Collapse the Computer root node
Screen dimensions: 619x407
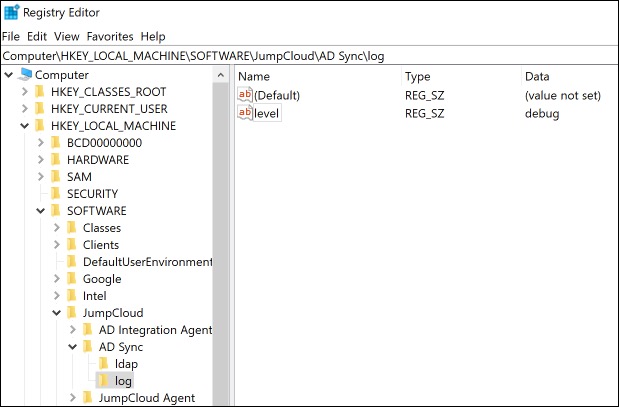9,75
